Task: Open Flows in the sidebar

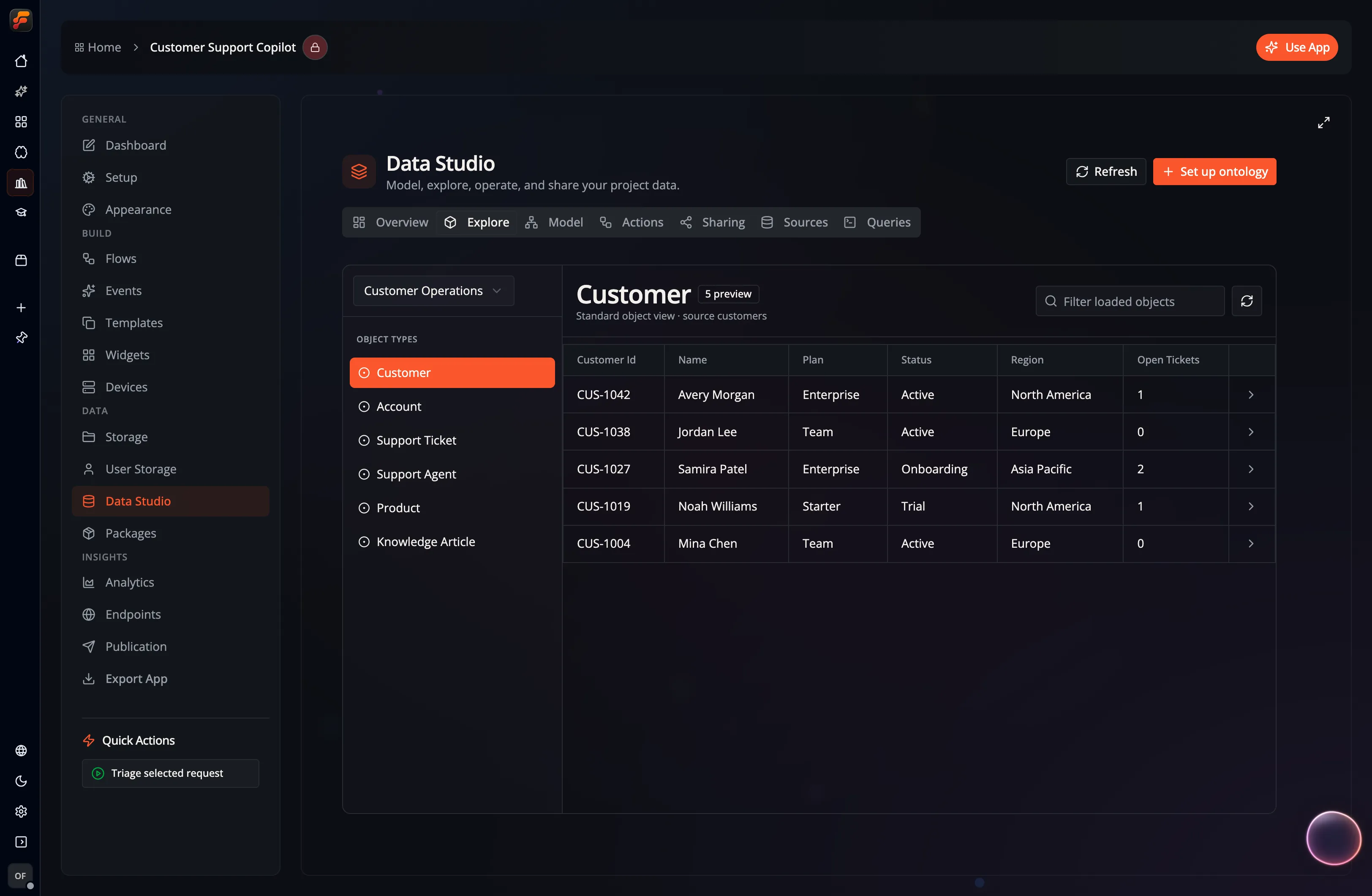Action: pos(171,259)
